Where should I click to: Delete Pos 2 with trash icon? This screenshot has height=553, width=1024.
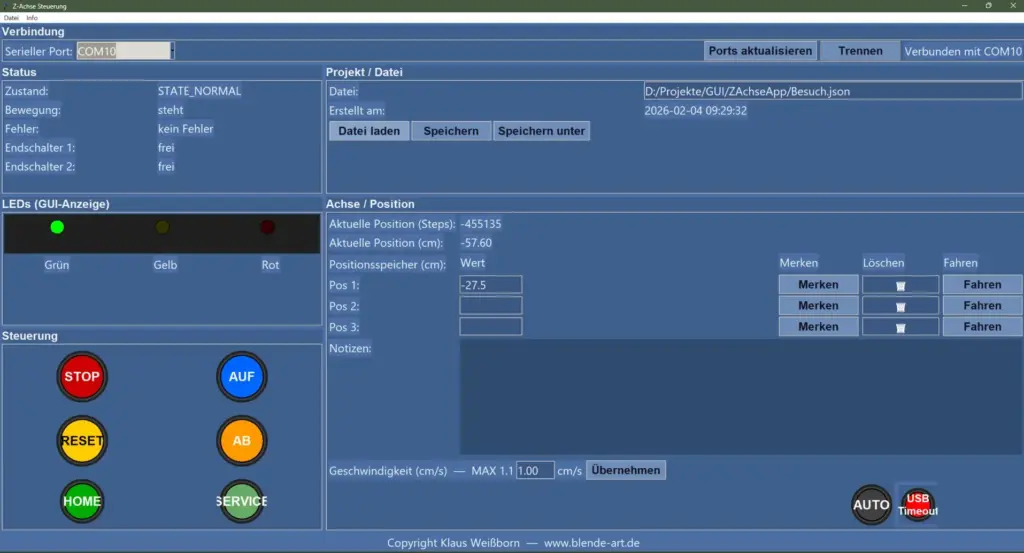pos(901,306)
